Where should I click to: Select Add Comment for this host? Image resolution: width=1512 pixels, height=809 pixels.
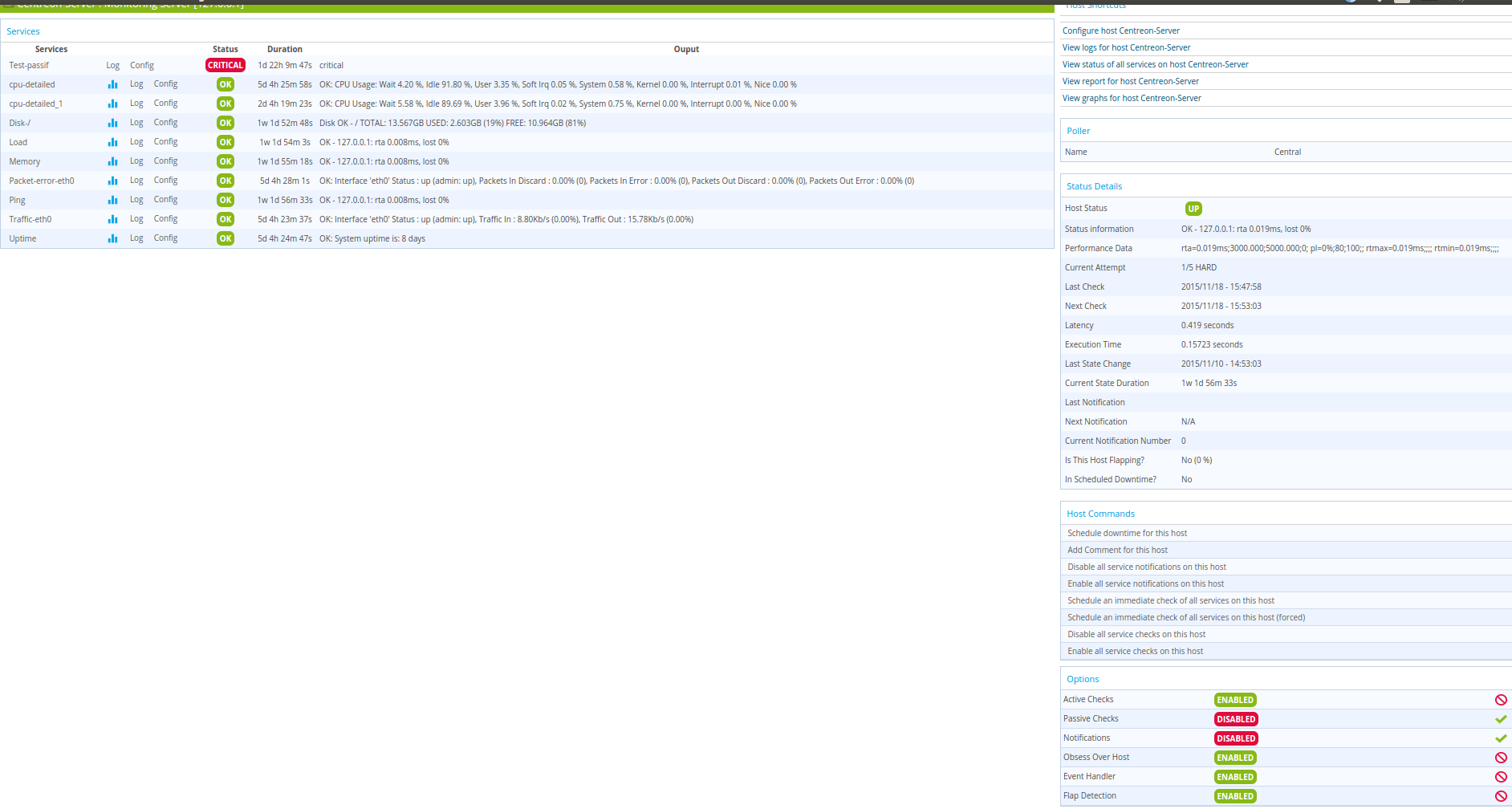(1118, 550)
